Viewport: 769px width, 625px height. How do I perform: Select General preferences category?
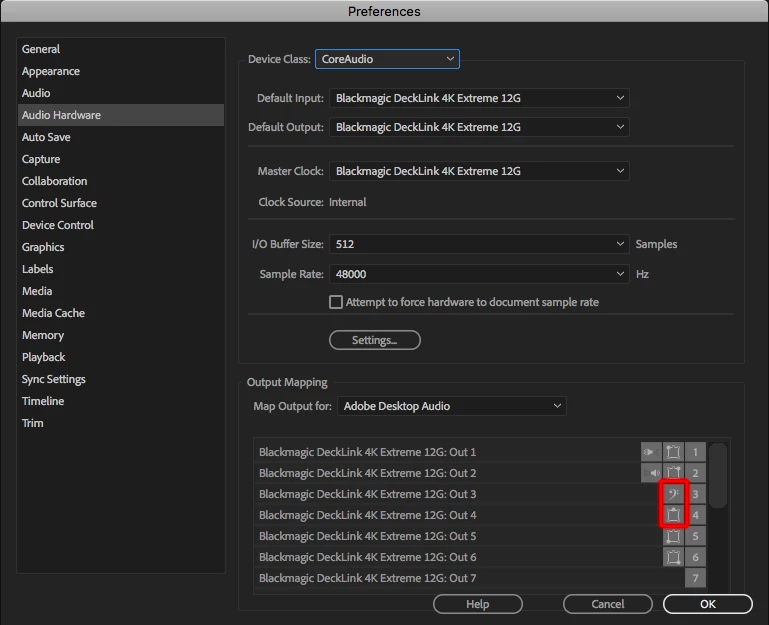(121, 49)
